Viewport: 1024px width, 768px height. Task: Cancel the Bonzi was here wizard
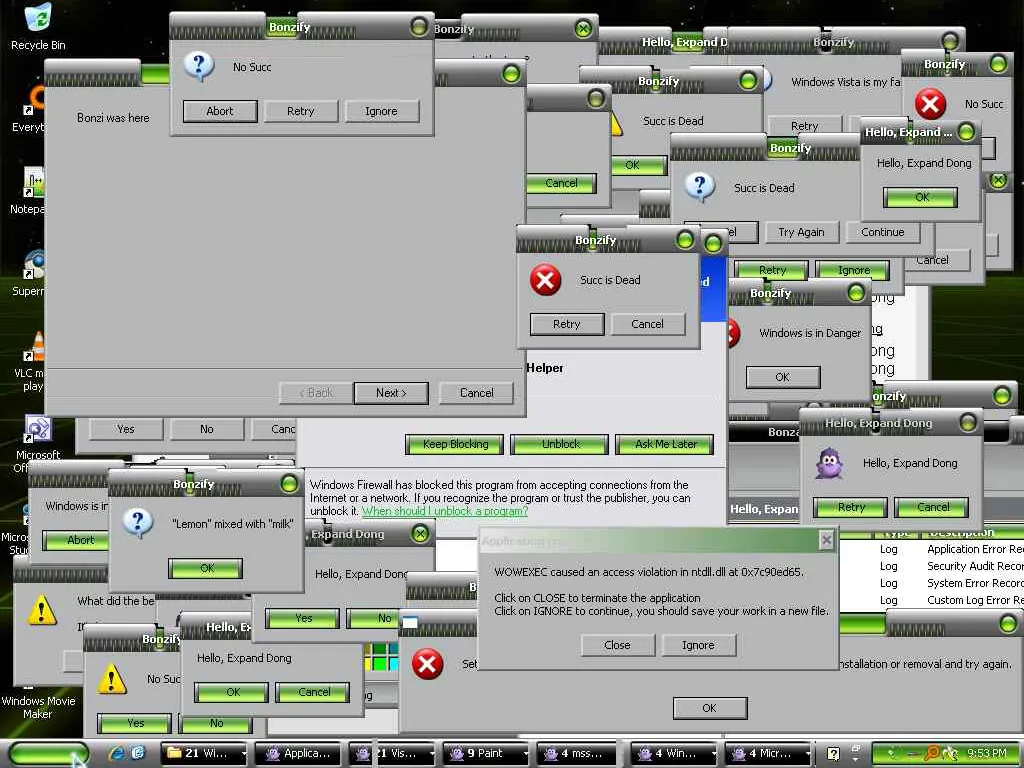pyautogui.click(x=477, y=392)
